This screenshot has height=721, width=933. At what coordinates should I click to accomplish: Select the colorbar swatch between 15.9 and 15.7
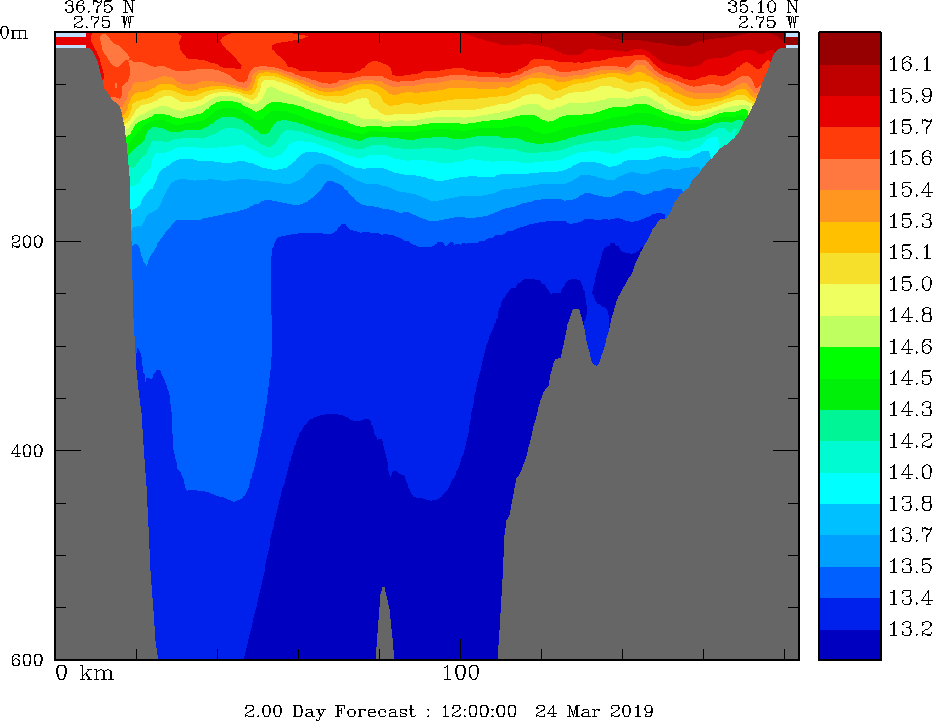point(849,111)
